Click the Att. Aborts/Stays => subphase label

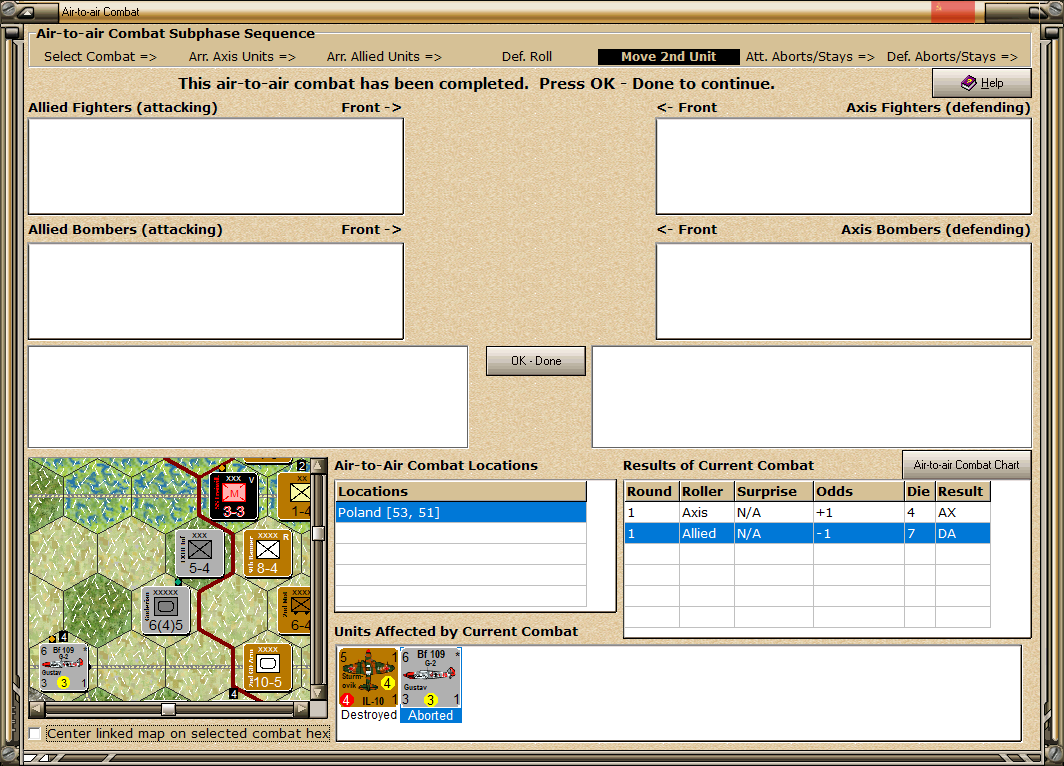tap(810, 57)
